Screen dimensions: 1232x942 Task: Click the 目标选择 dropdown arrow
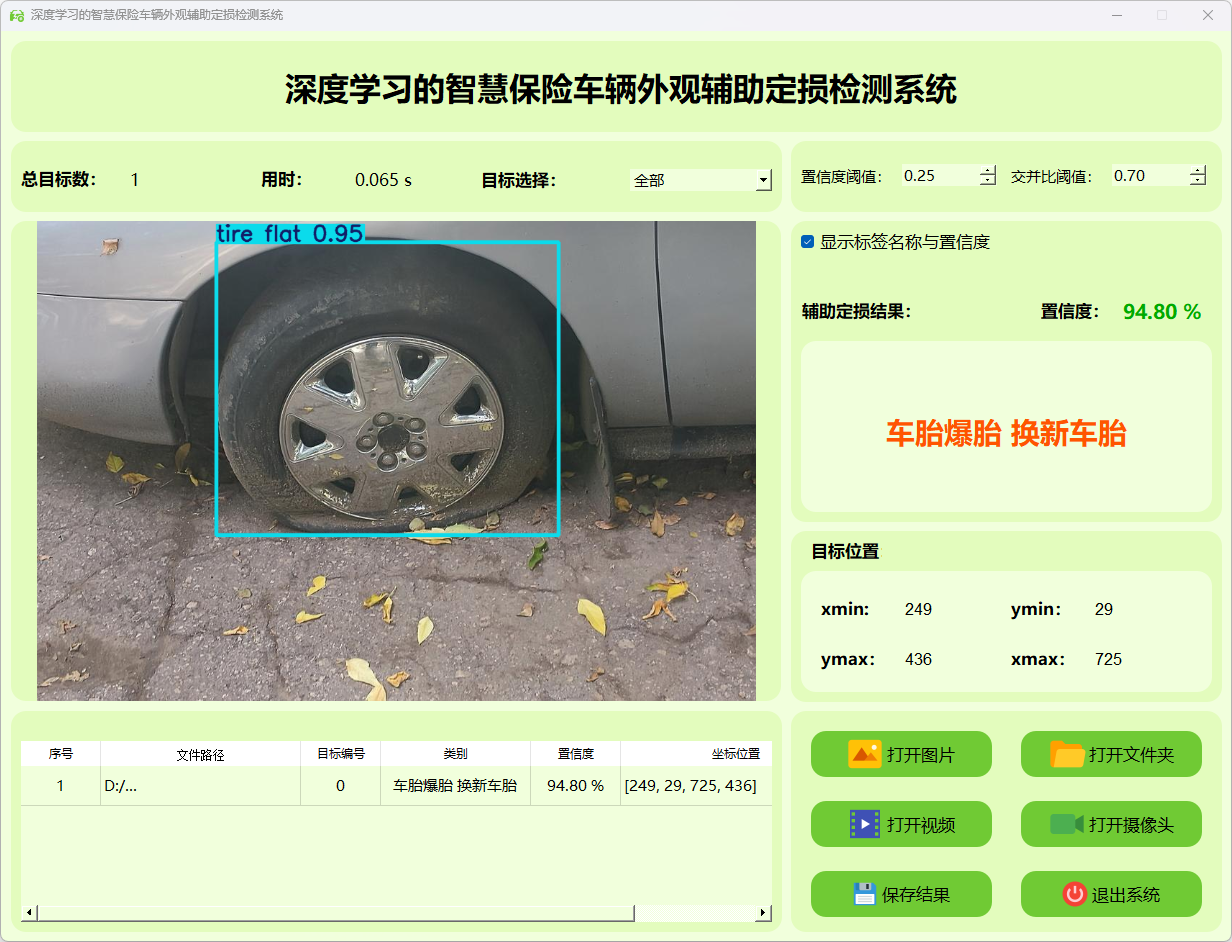764,180
